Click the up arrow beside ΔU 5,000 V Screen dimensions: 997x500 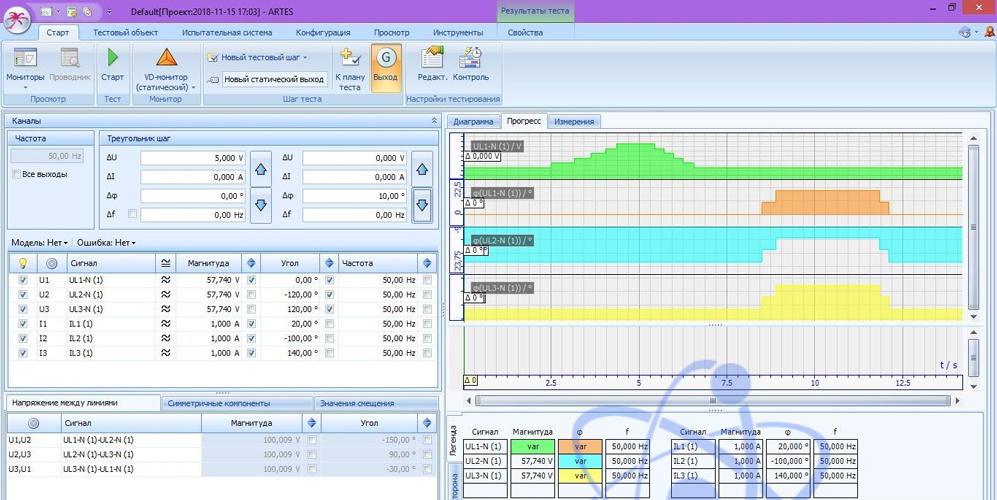pos(260,168)
